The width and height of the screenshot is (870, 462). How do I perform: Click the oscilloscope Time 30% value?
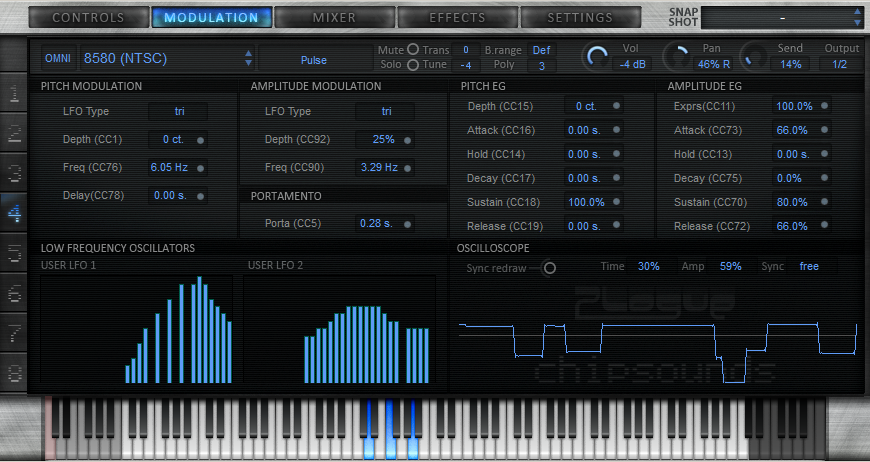649,266
